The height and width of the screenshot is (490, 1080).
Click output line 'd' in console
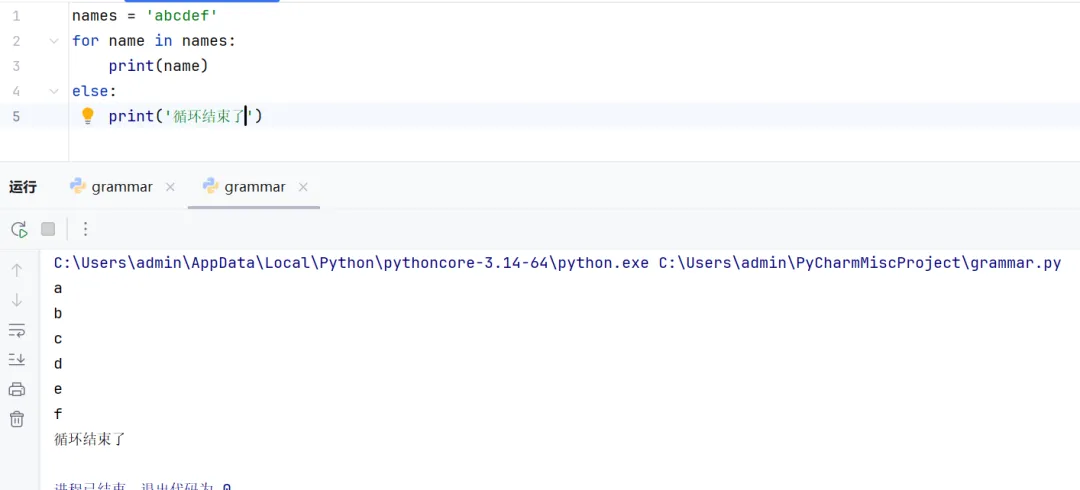pyautogui.click(x=58, y=364)
